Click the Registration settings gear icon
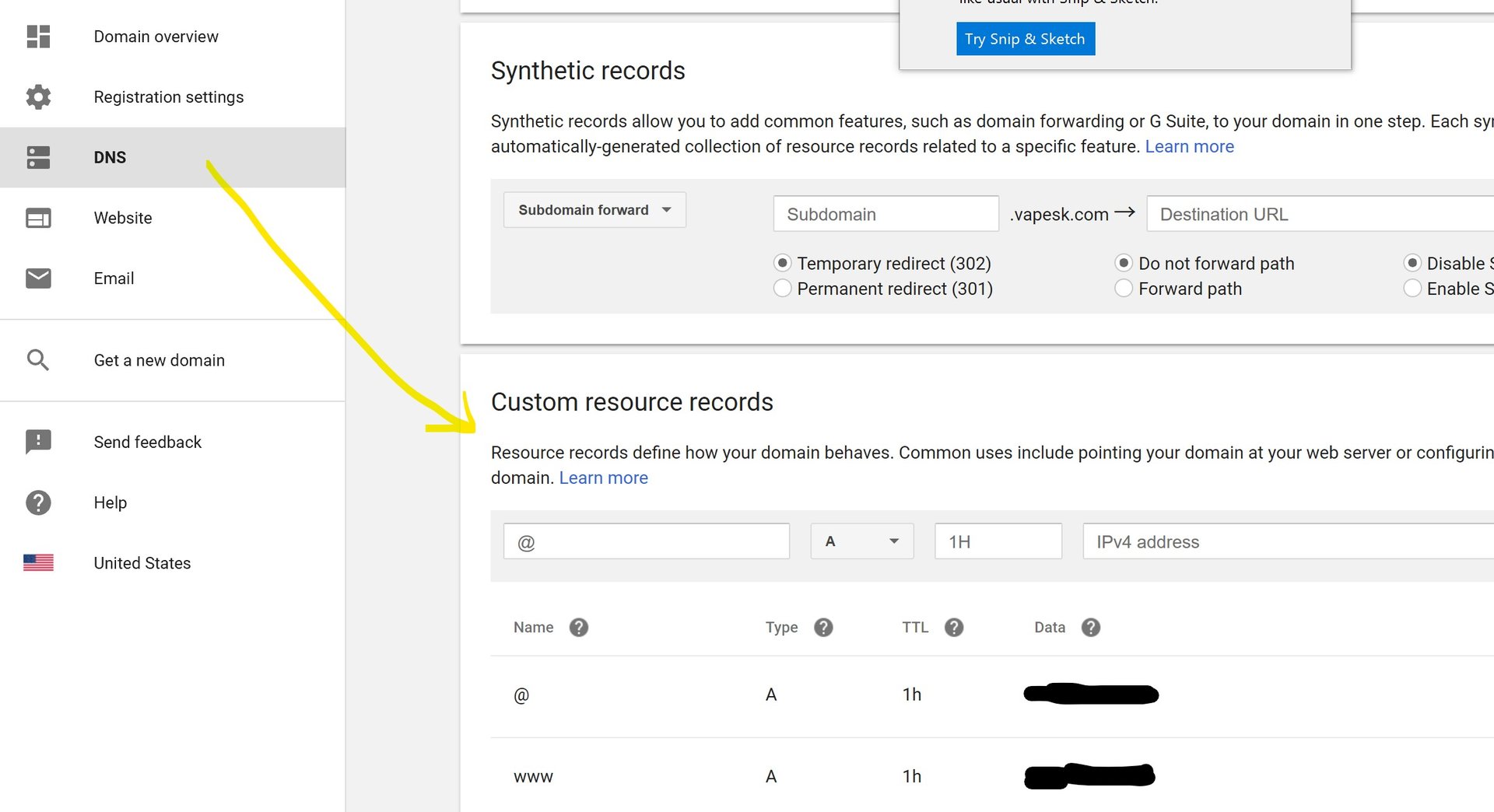The height and width of the screenshot is (812, 1494). 38,97
